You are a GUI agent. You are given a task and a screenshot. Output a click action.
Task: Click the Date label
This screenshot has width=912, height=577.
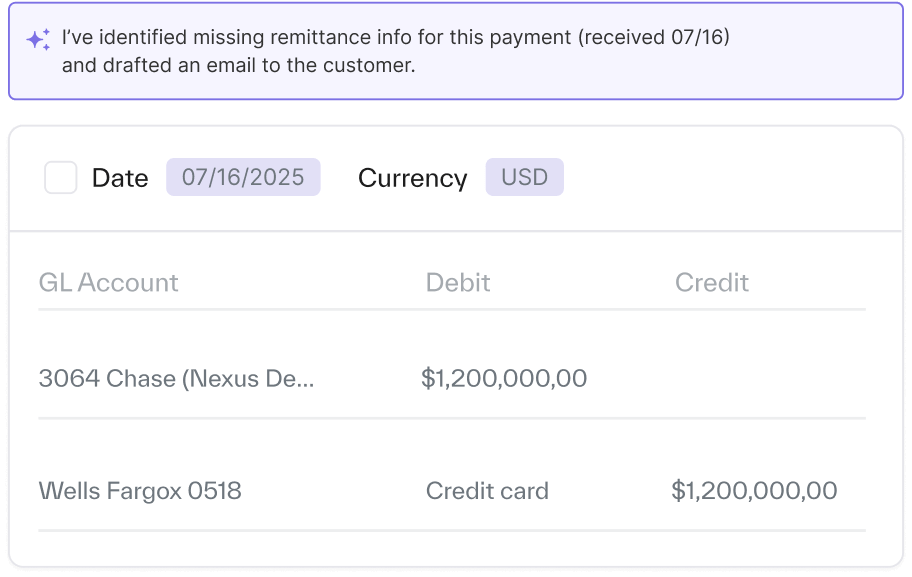tap(120, 178)
